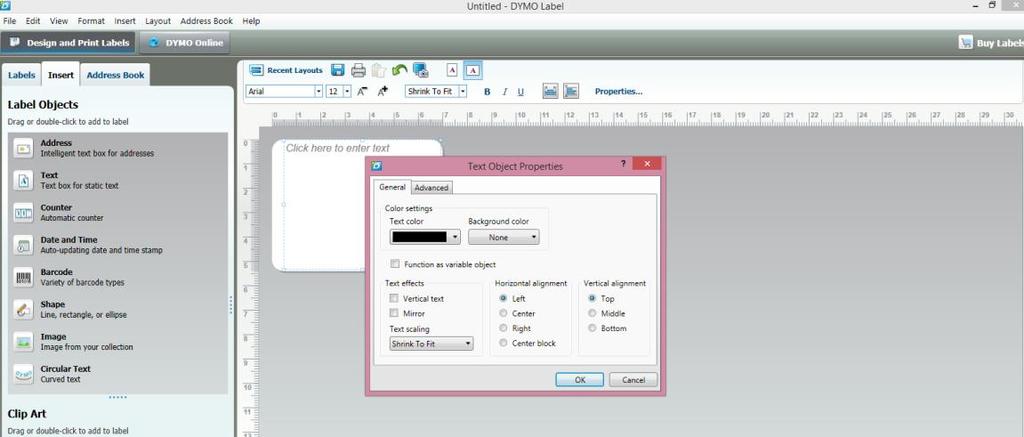The width and height of the screenshot is (1024, 437).
Task: Click Cancel in Text Object Properties
Action: pos(633,380)
